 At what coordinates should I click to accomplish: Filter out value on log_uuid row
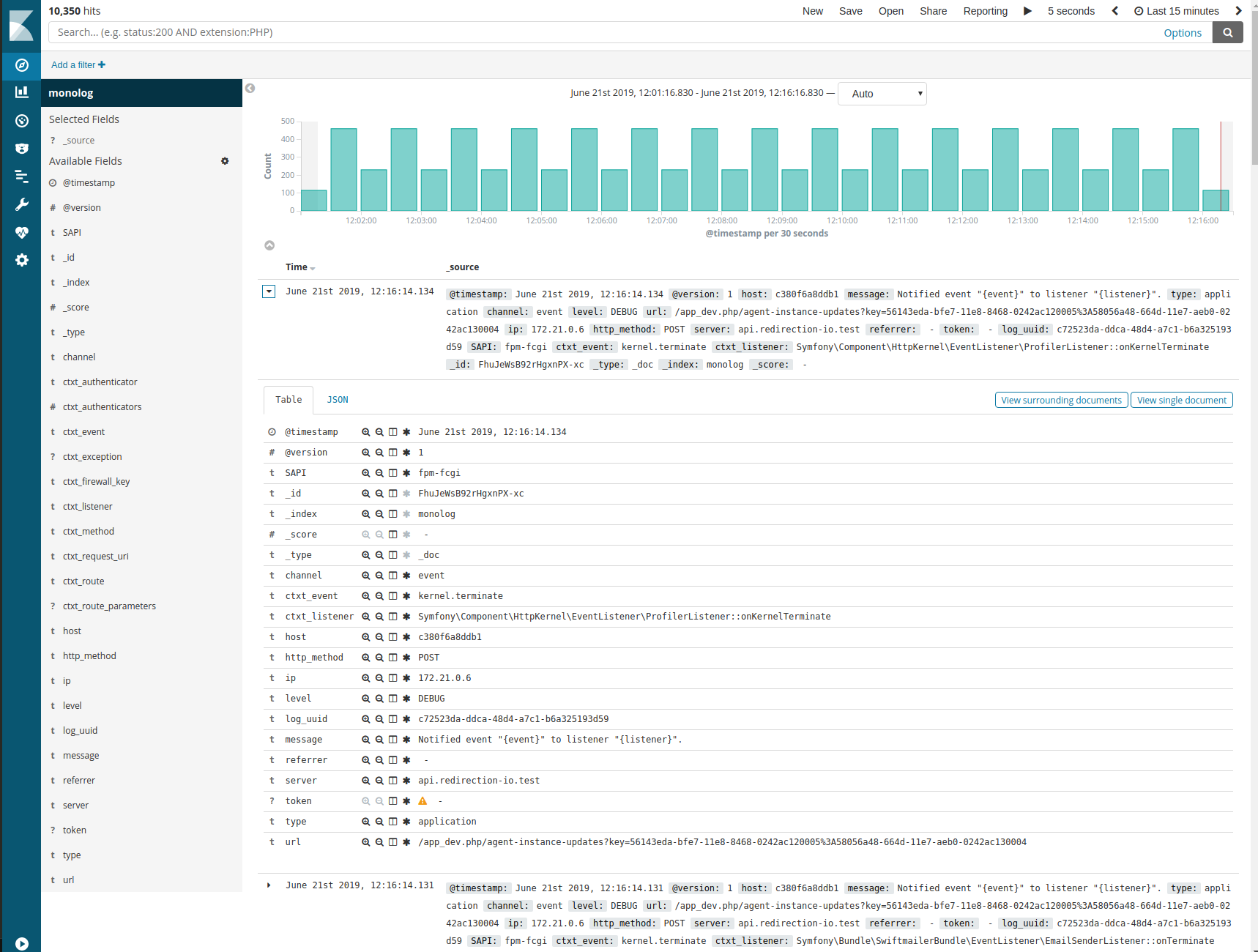coord(379,719)
